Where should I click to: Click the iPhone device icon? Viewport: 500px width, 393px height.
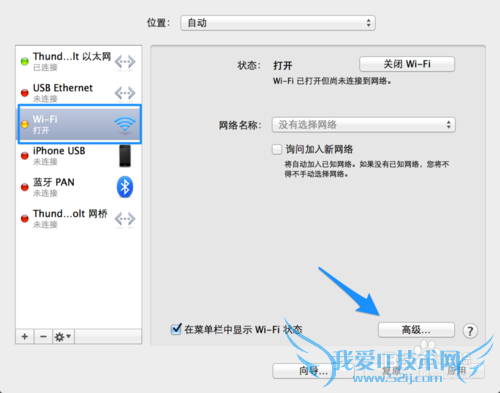[x=125, y=156]
